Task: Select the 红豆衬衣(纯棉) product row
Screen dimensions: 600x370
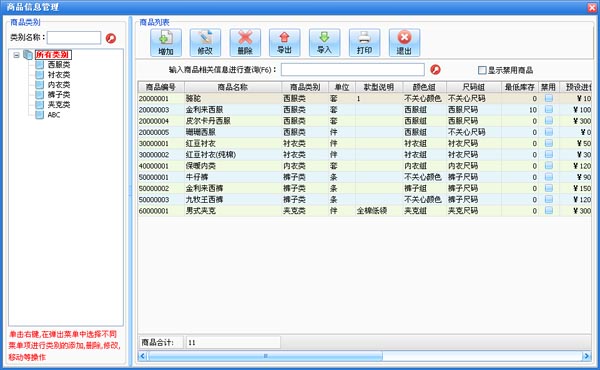Action: (365, 155)
